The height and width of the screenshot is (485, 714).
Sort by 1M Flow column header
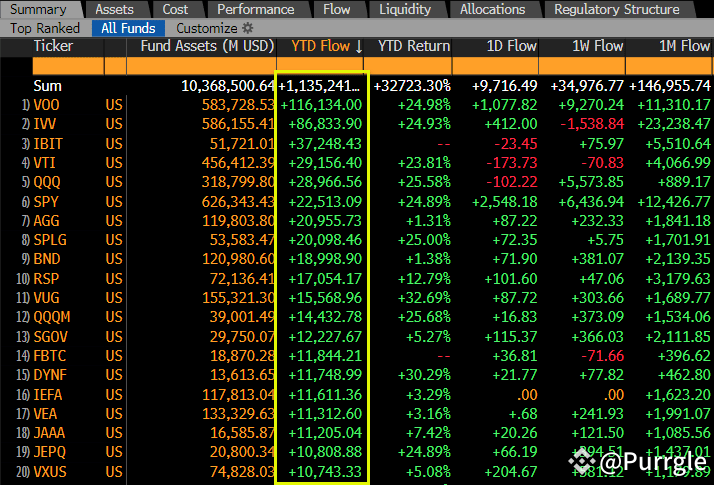684,46
